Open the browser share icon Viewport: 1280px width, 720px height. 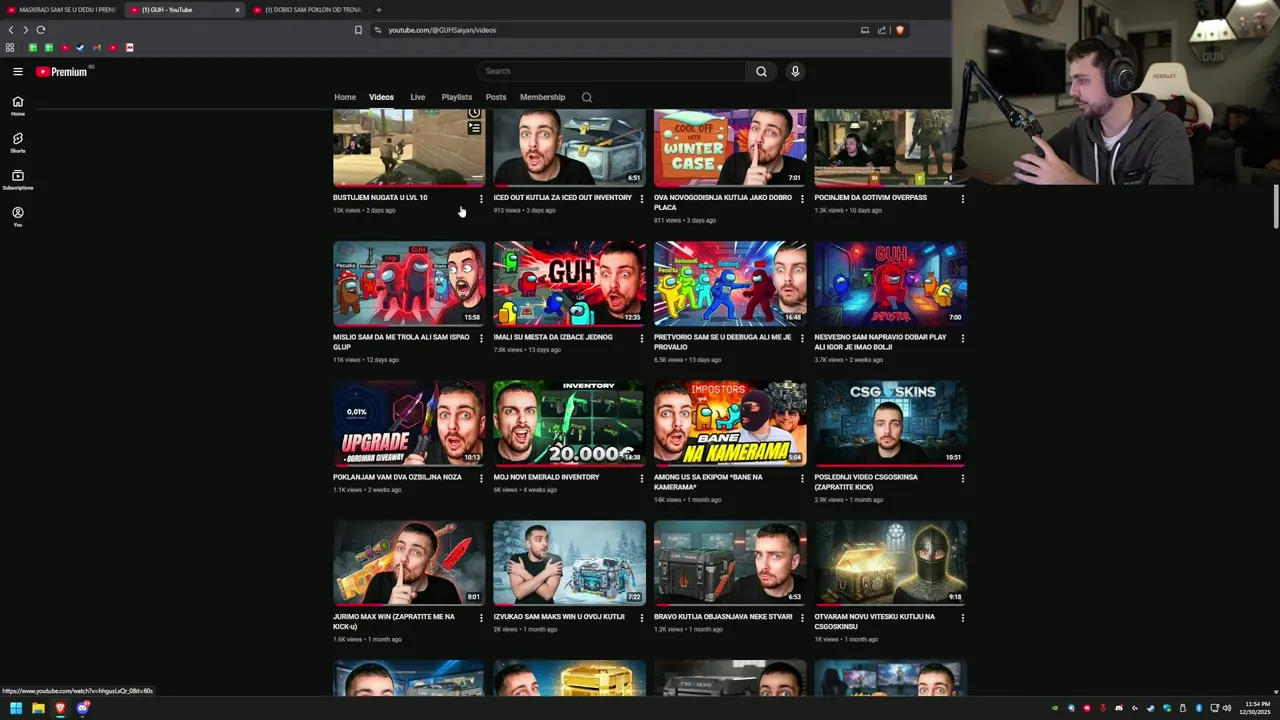882,30
